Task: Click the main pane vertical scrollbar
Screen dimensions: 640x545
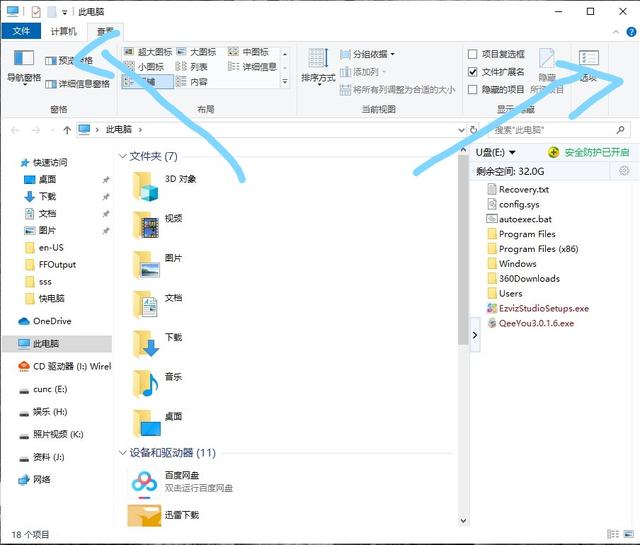Action: point(463,250)
